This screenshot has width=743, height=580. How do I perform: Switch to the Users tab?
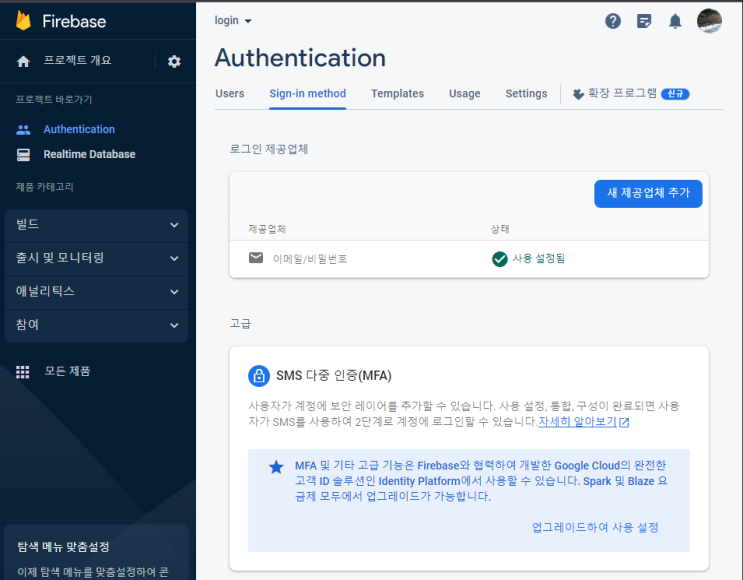pyautogui.click(x=230, y=94)
